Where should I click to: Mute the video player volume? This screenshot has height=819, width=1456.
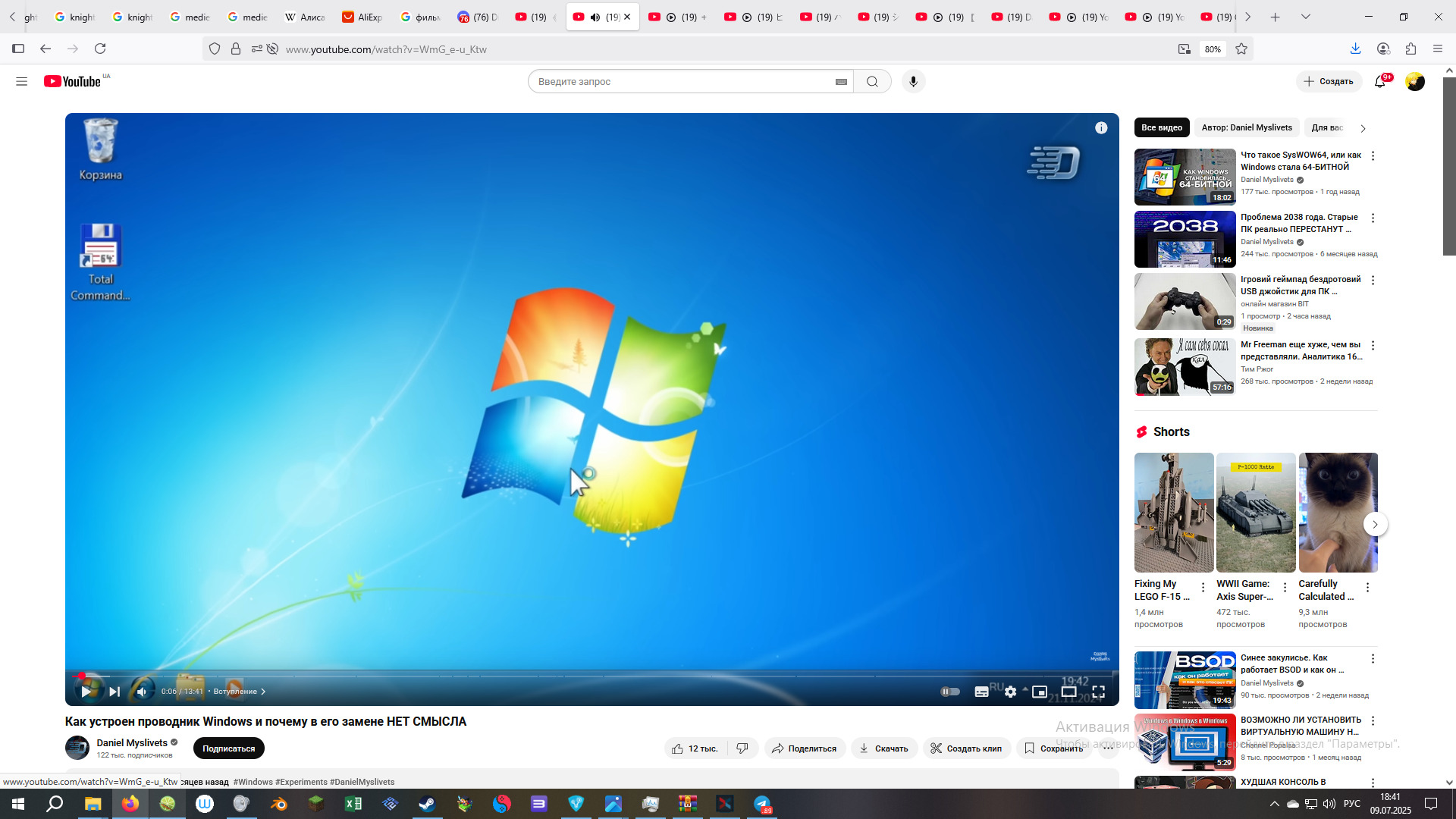click(141, 691)
